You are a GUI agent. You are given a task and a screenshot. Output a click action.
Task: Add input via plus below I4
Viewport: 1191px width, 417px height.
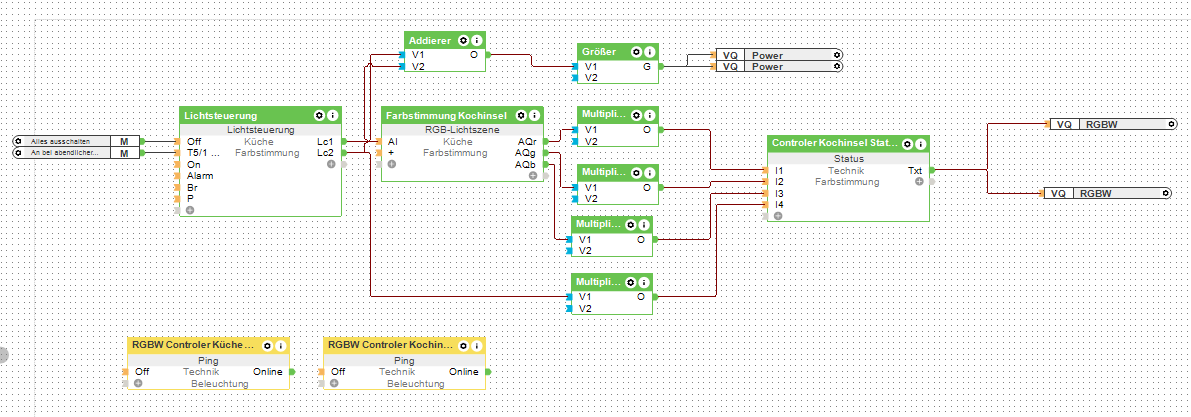(777, 216)
